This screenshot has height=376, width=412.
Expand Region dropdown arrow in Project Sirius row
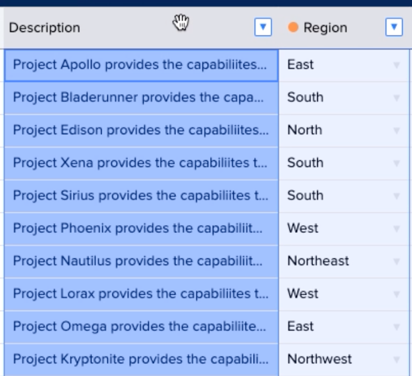(x=396, y=196)
